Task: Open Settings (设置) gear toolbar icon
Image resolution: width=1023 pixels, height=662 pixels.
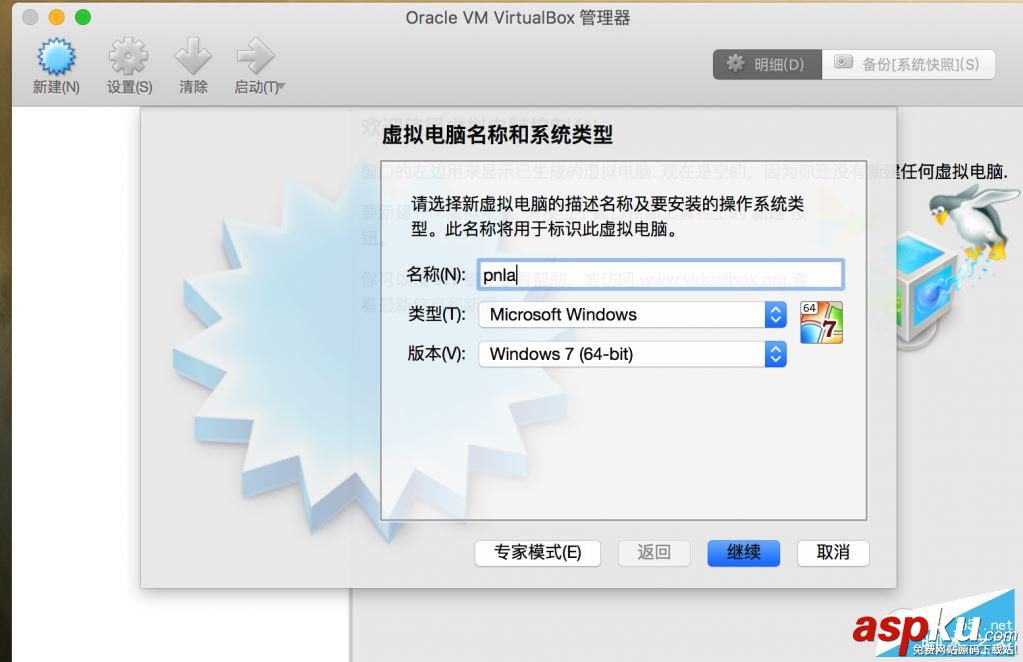Action: 128,56
